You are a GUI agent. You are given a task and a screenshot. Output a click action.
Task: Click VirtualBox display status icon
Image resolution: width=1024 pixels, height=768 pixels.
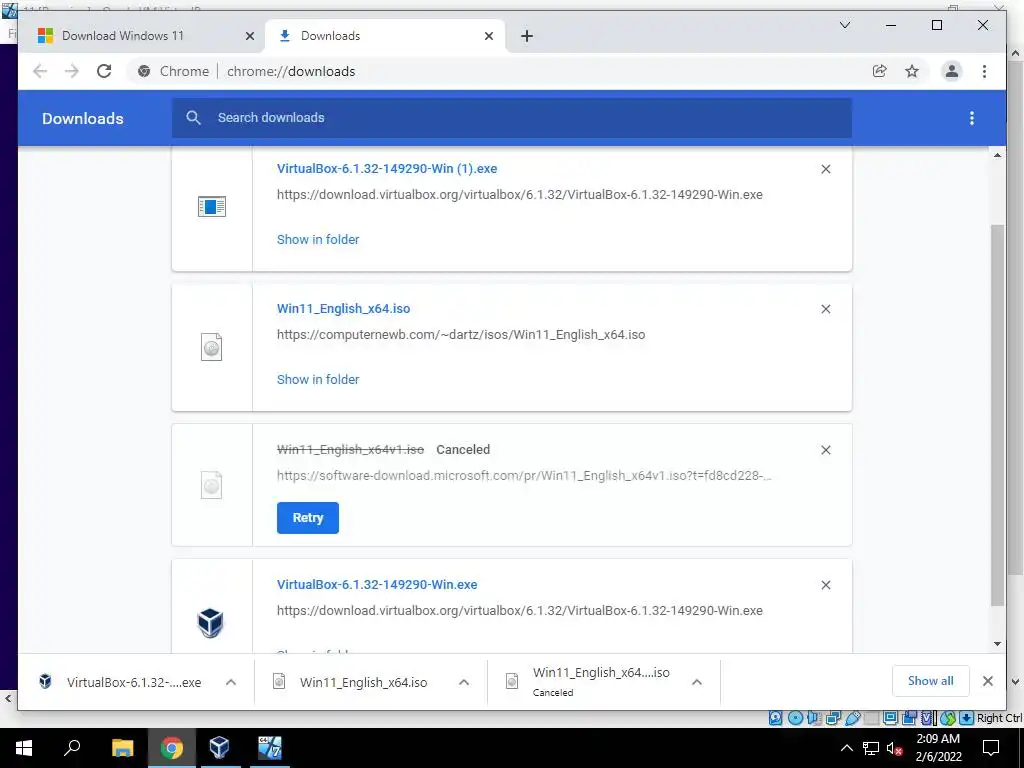click(x=890, y=718)
